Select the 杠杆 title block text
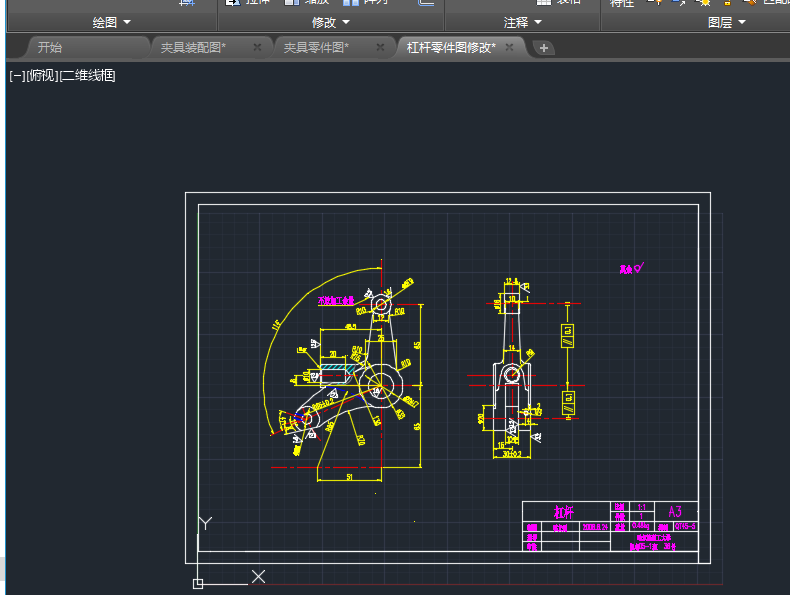The width and height of the screenshot is (790, 595). [x=565, y=512]
